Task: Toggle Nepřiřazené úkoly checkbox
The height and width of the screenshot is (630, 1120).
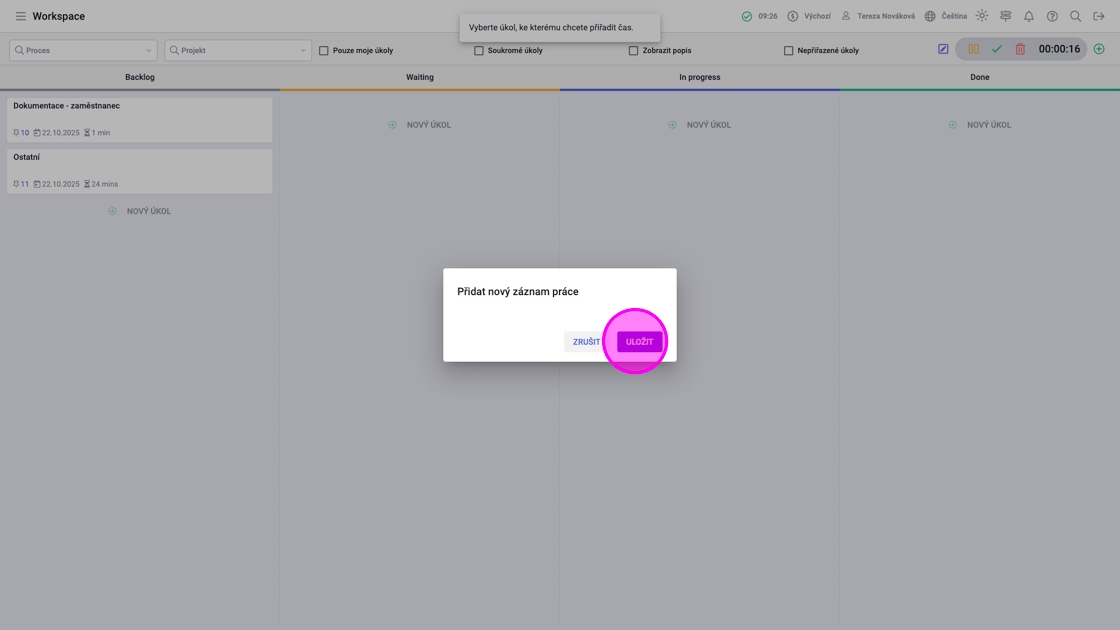Action: pos(788,50)
